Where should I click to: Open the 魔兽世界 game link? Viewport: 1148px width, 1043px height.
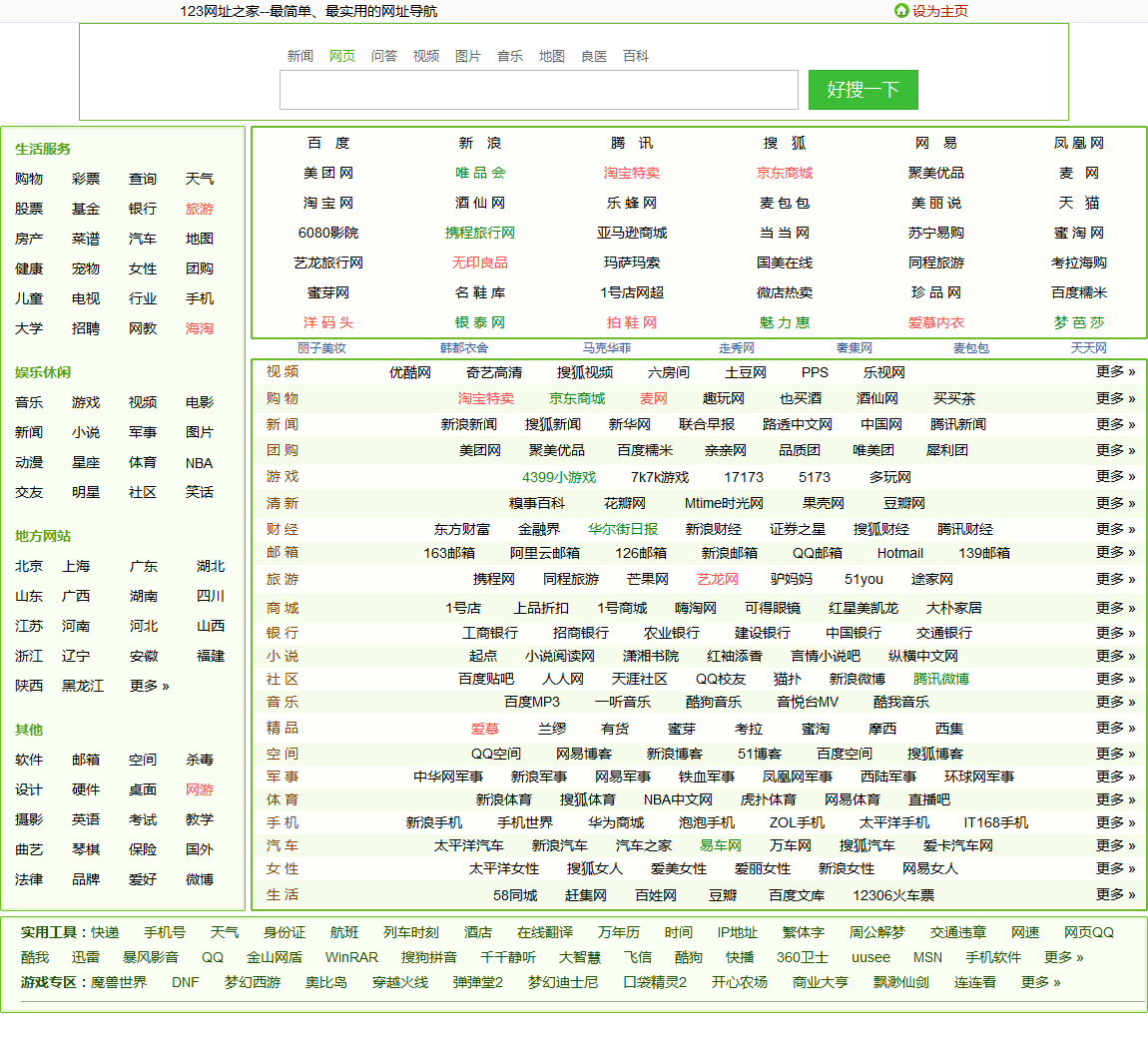pyautogui.click(x=119, y=982)
